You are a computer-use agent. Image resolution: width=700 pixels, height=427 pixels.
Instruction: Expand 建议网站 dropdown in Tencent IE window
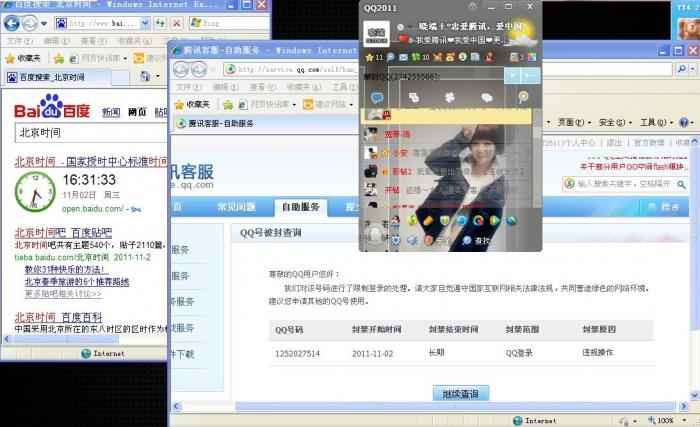pos(351,105)
